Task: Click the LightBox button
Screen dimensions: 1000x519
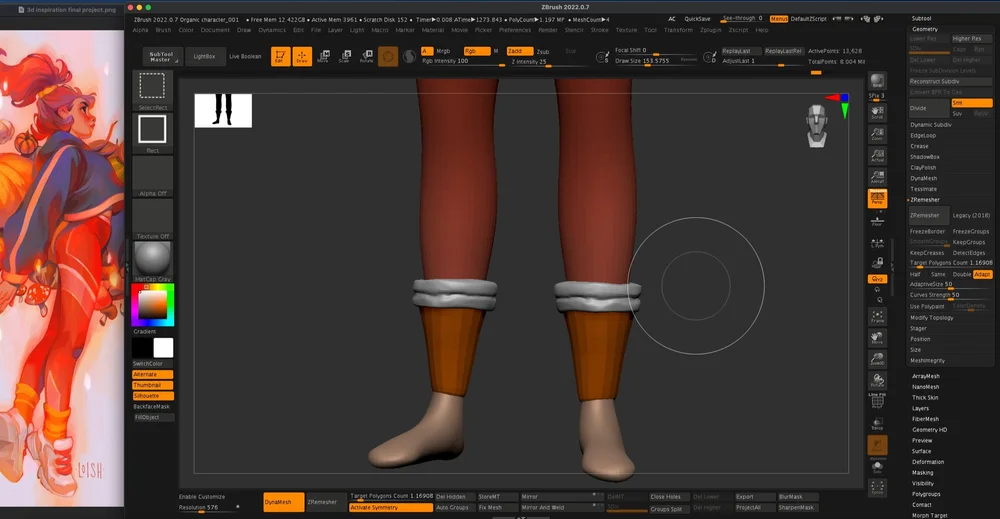Action: tap(204, 56)
